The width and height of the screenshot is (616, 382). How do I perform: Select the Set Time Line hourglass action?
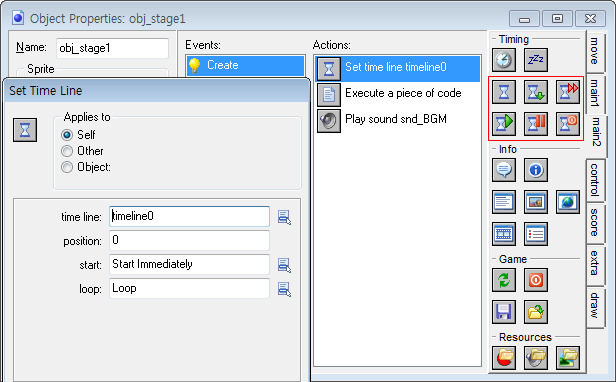coord(504,92)
